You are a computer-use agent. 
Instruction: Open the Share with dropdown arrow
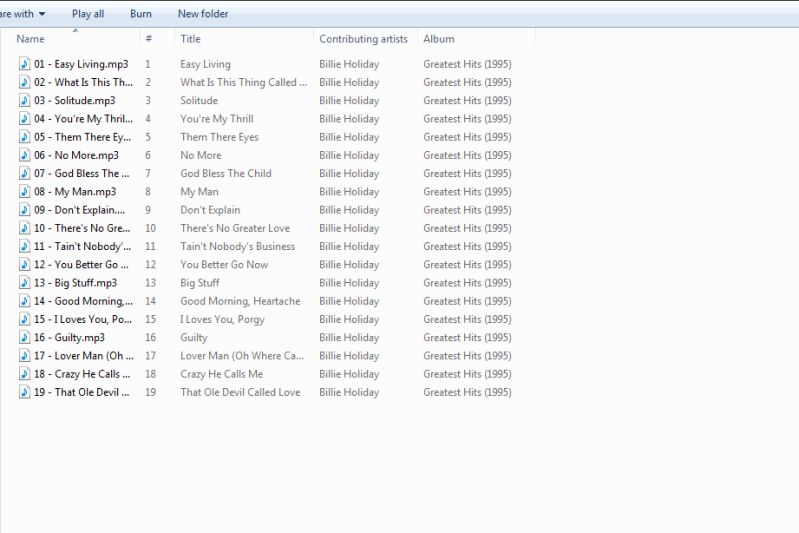pyautogui.click(x=42, y=14)
